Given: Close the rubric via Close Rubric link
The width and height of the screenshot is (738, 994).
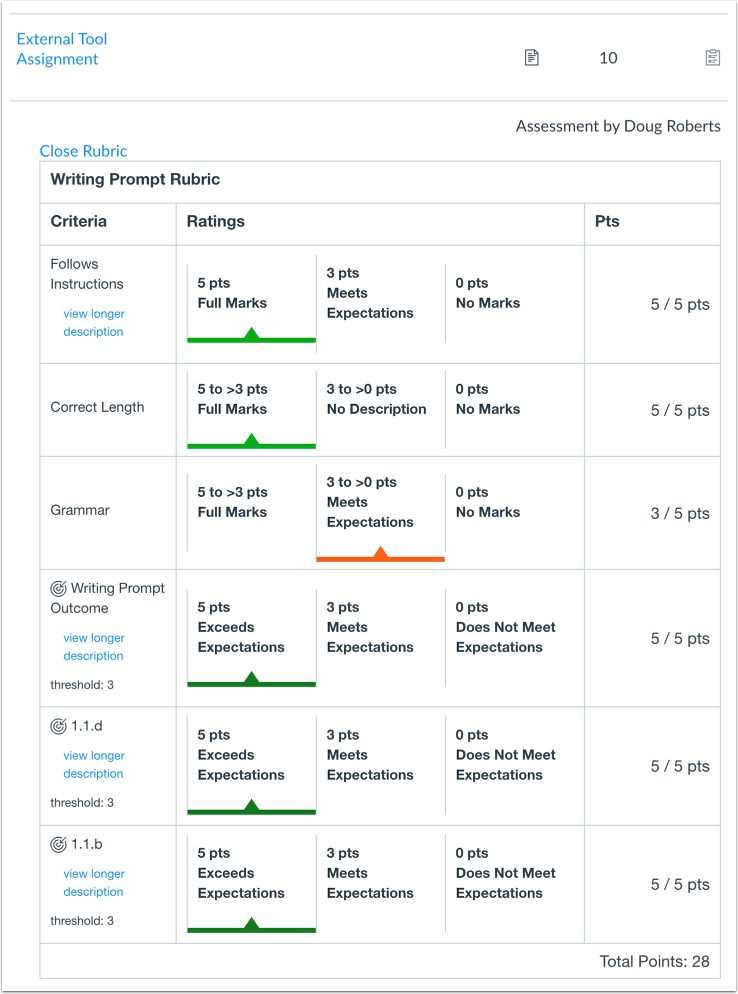Looking at the screenshot, I should click(x=83, y=151).
